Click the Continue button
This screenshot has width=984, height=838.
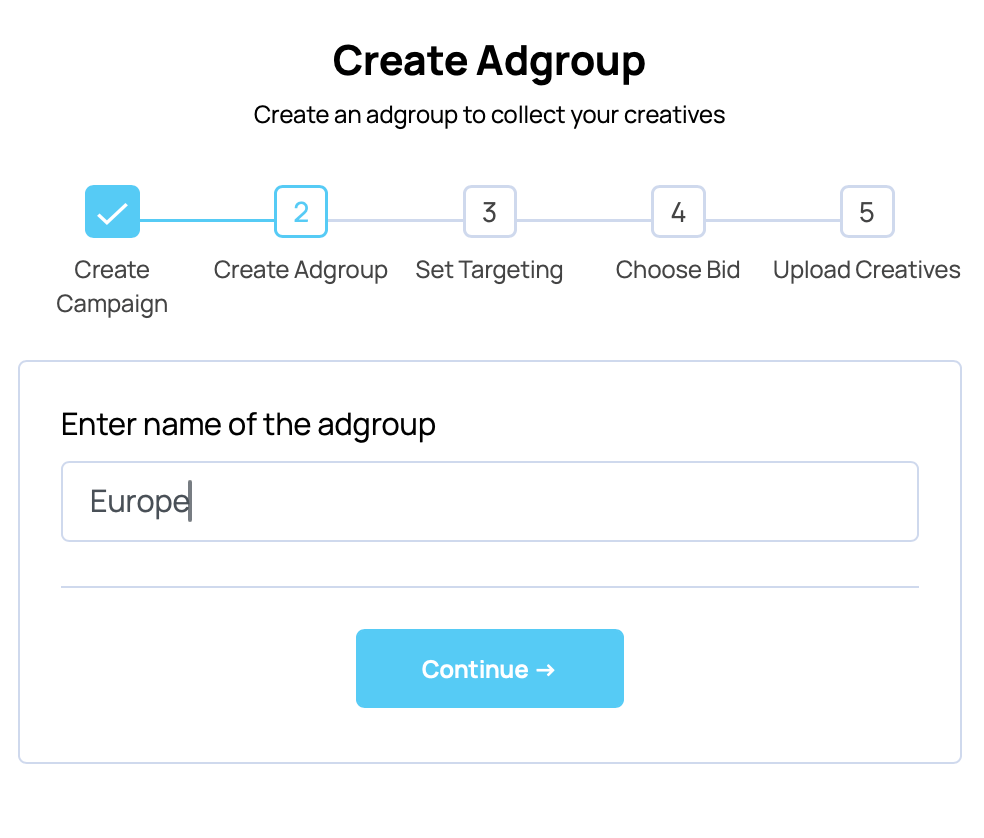489,668
